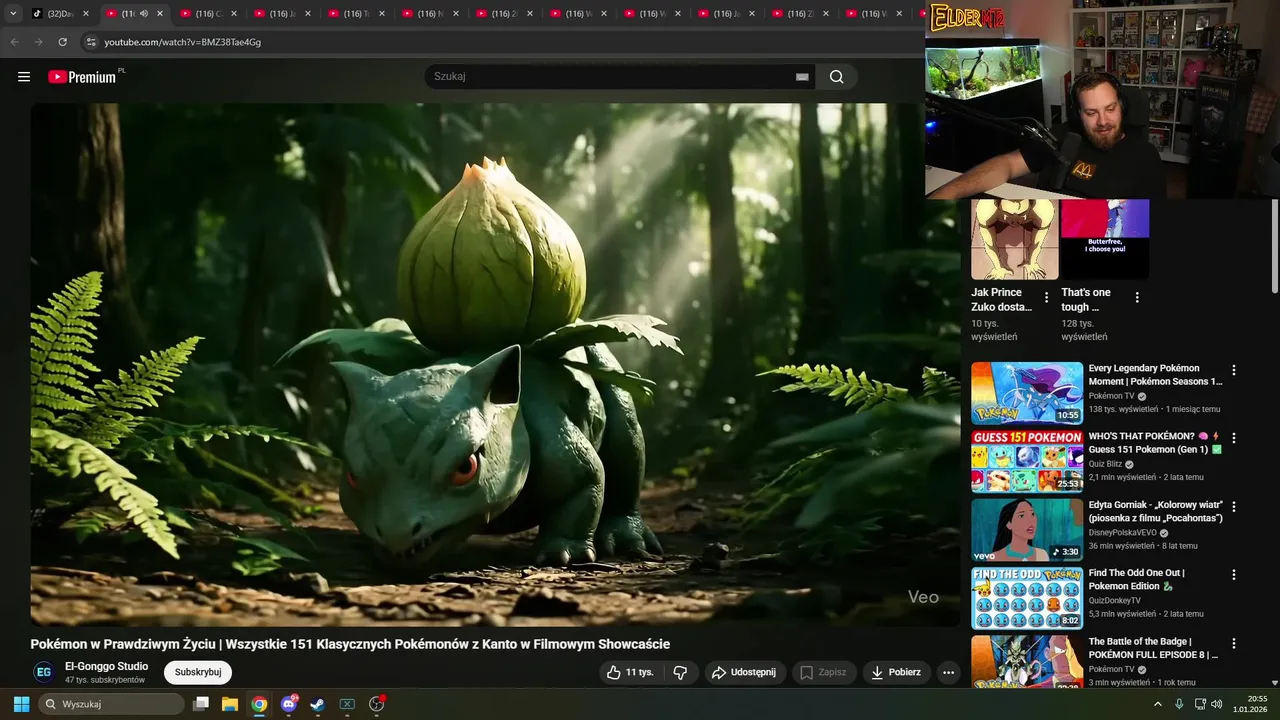View site information icon in address bar
This screenshot has height=720, width=1280.
[x=91, y=42]
